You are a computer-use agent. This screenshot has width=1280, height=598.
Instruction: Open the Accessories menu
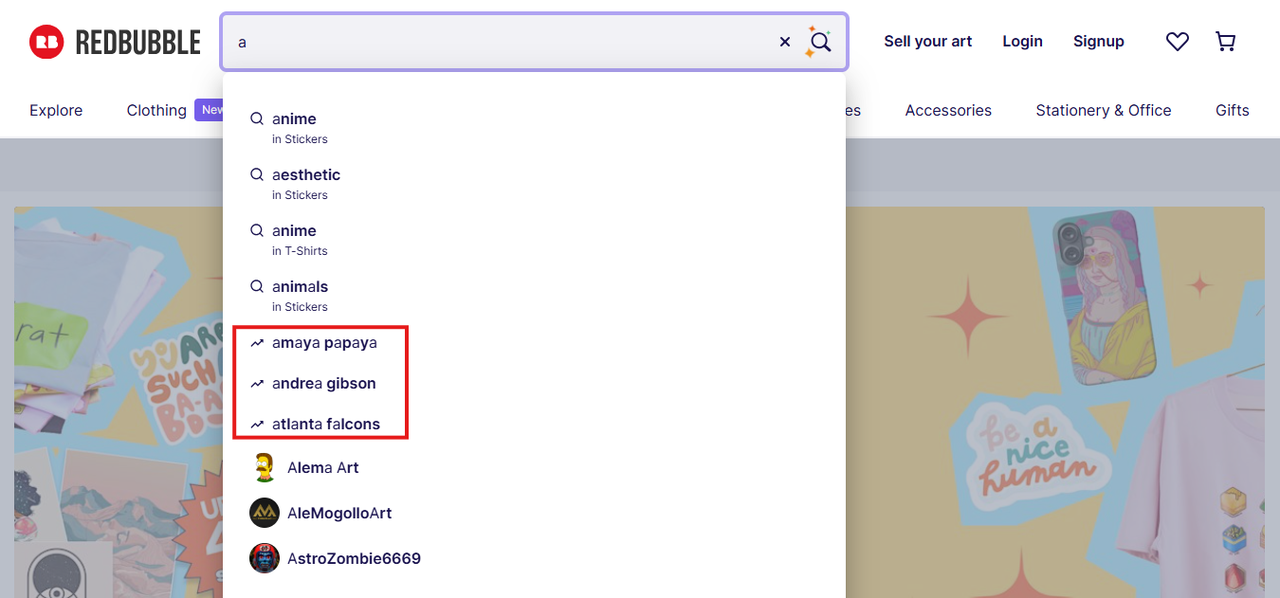tap(948, 110)
